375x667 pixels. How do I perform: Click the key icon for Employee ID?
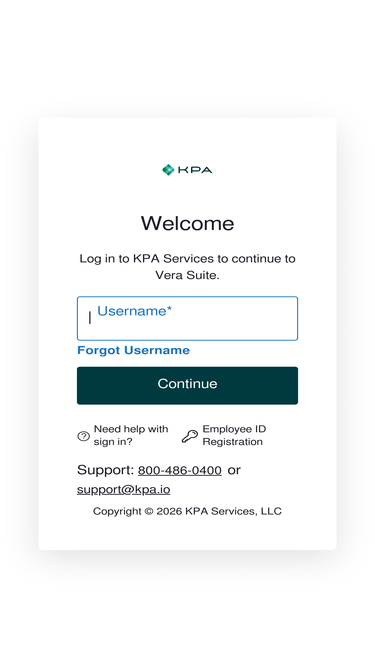[x=190, y=436]
